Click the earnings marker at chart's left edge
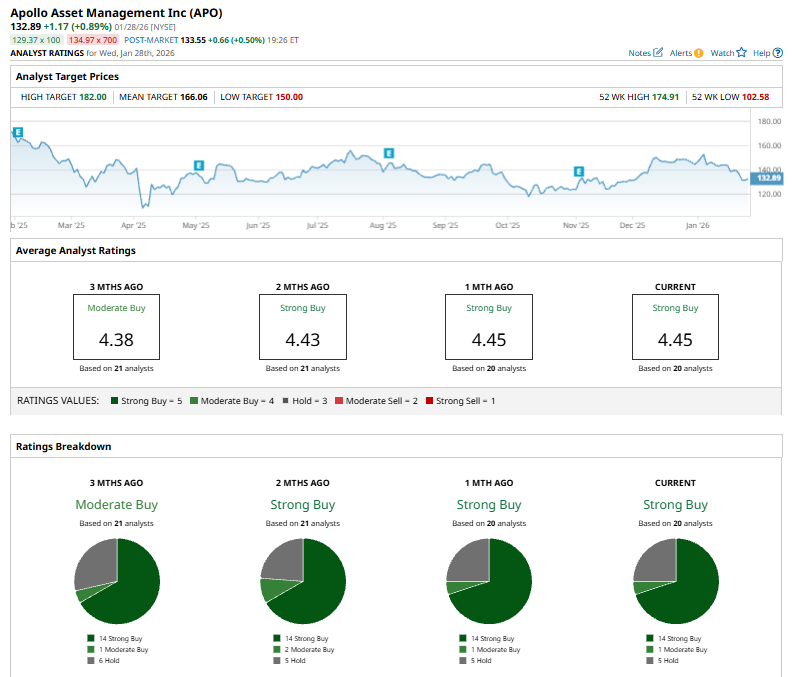The height and width of the screenshot is (677, 792). (x=17, y=132)
